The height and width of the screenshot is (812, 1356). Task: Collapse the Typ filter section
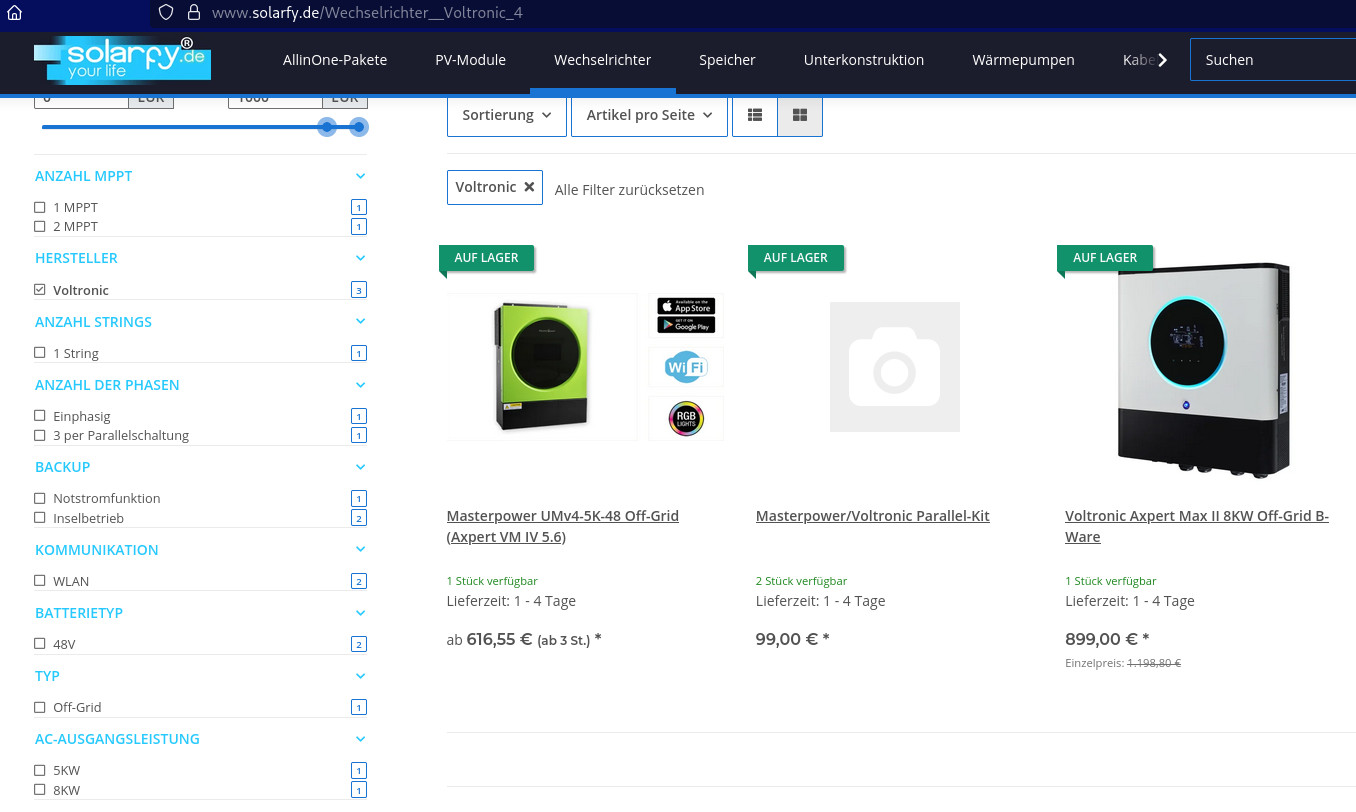pos(360,675)
